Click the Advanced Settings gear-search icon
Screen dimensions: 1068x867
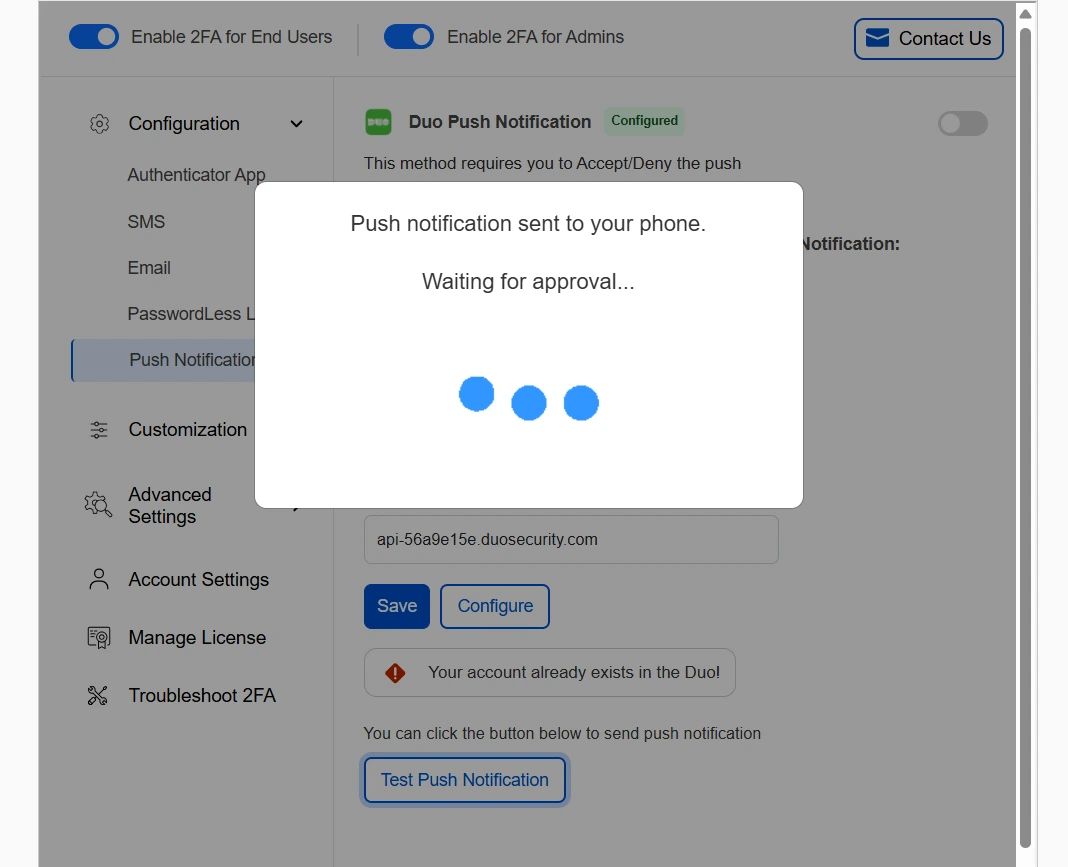(x=98, y=505)
